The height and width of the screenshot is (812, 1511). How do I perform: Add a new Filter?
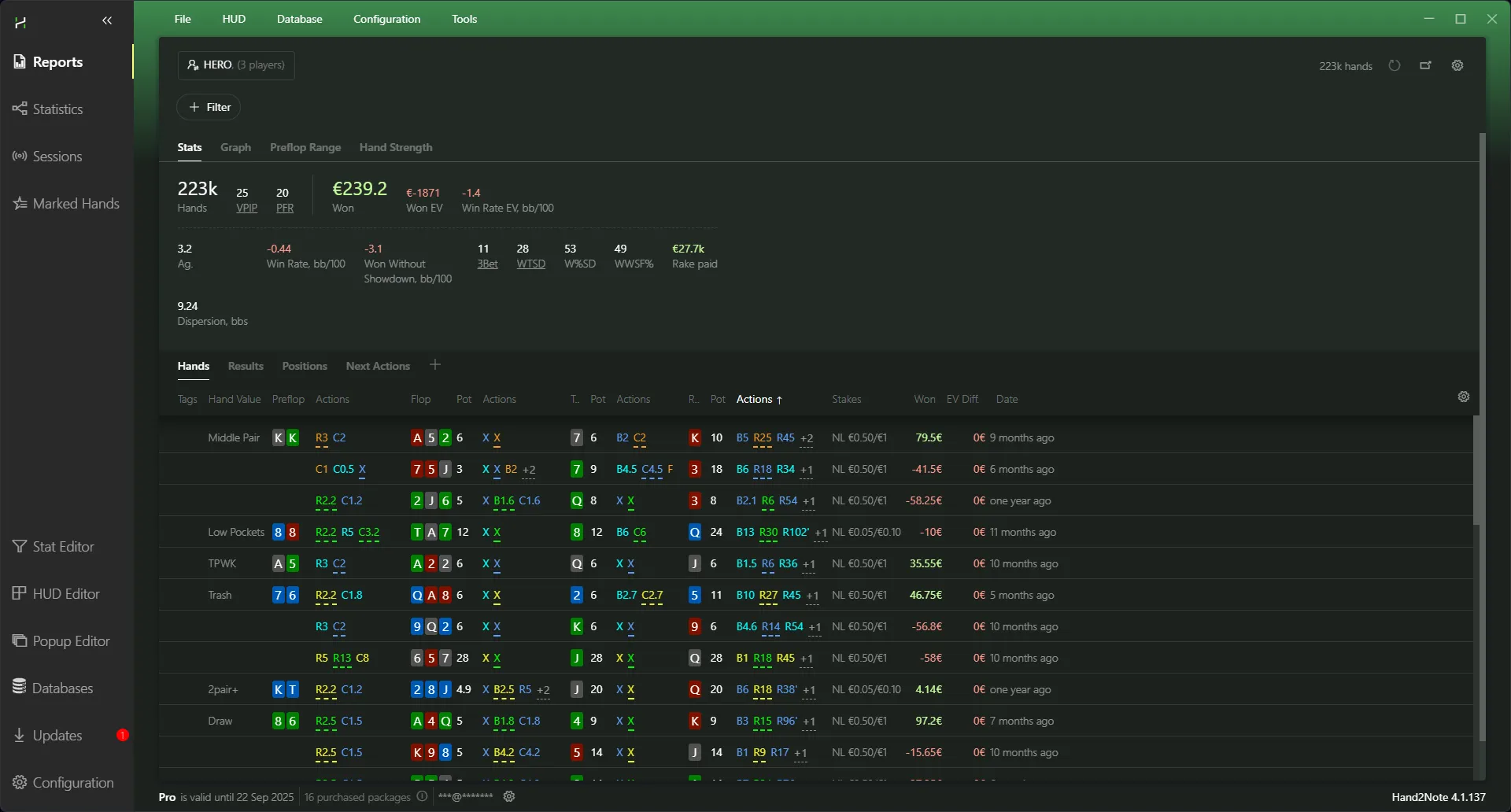click(209, 108)
